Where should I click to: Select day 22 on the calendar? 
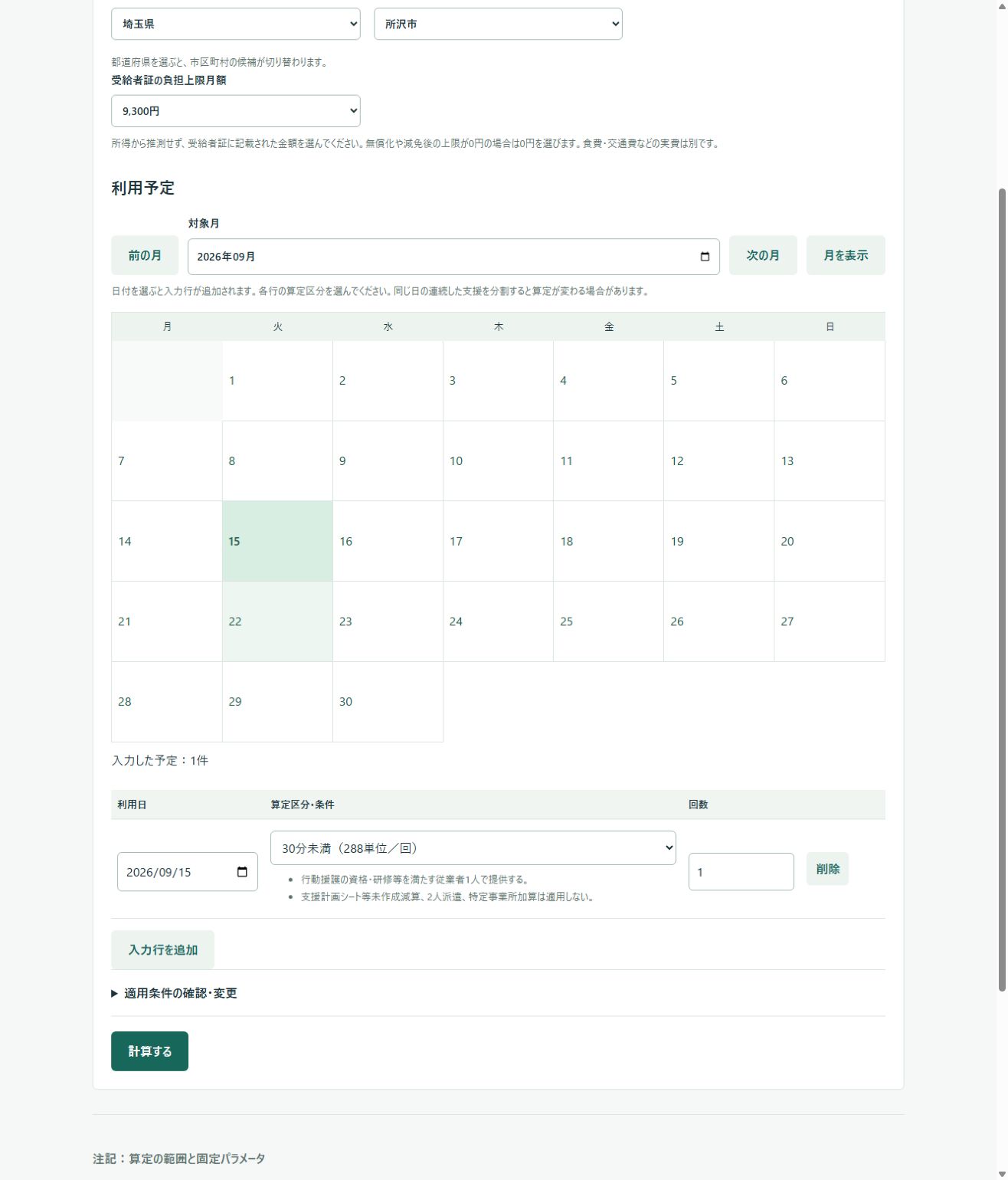pyautogui.click(x=277, y=621)
